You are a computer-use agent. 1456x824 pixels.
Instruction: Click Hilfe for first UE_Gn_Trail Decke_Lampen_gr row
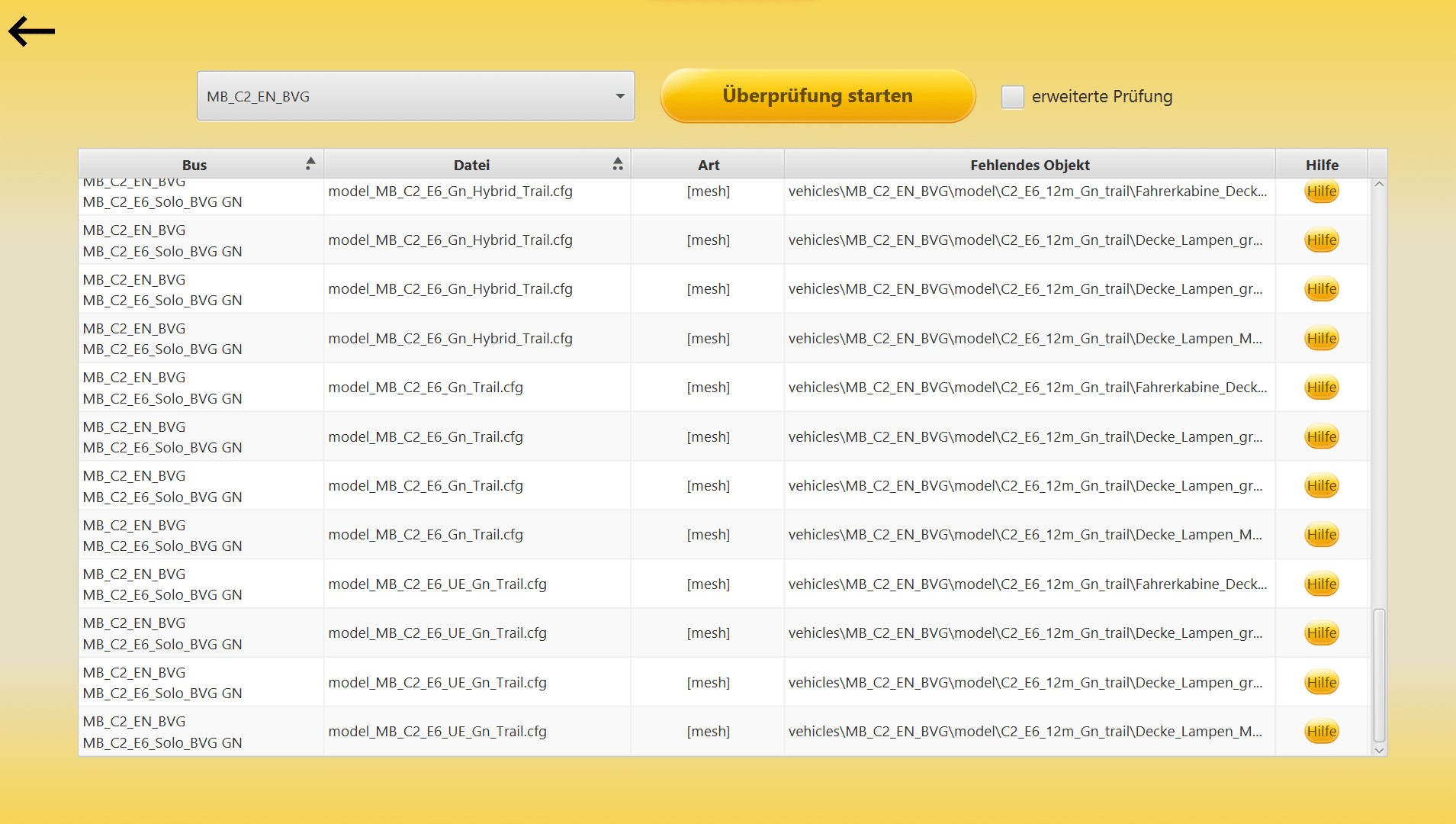coord(1322,633)
